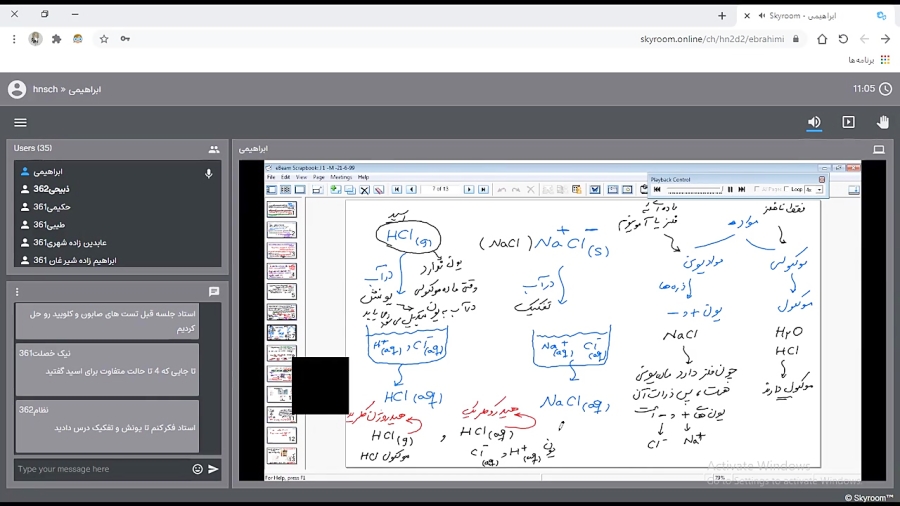The height and width of the screenshot is (506, 900).
Task: Open the Skyroom hamburger menu
Action: pos(20,122)
